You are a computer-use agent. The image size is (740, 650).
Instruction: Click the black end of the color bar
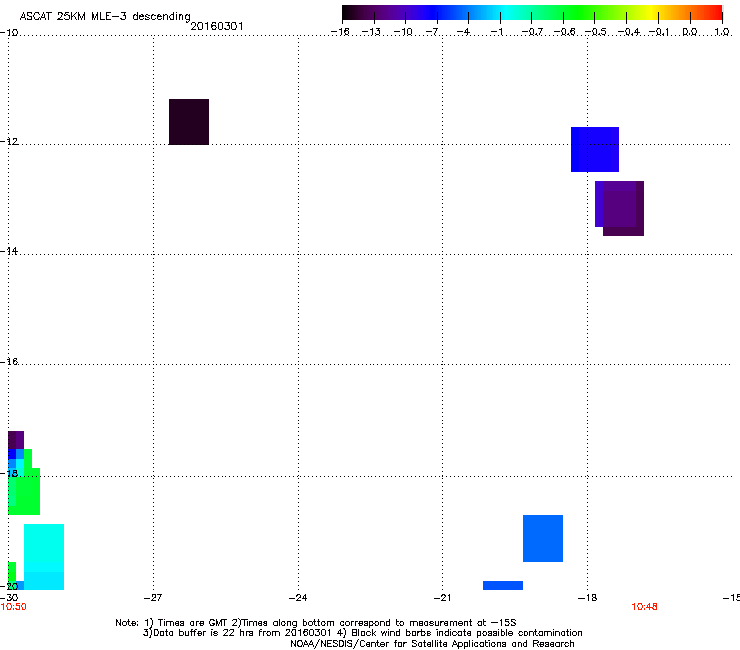coord(349,13)
